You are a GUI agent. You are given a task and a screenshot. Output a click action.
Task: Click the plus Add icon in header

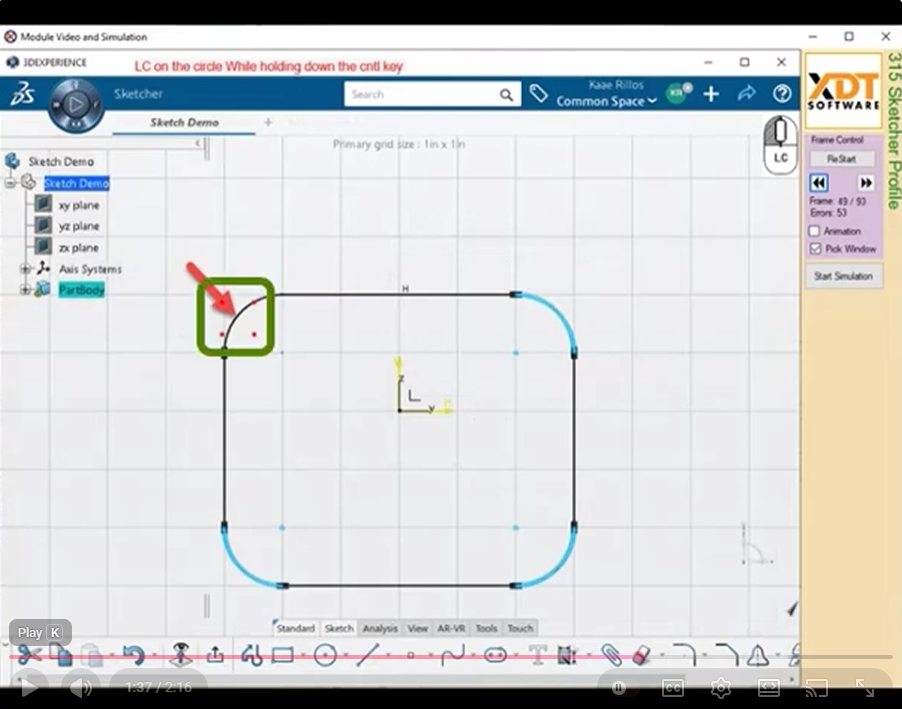click(711, 94)
